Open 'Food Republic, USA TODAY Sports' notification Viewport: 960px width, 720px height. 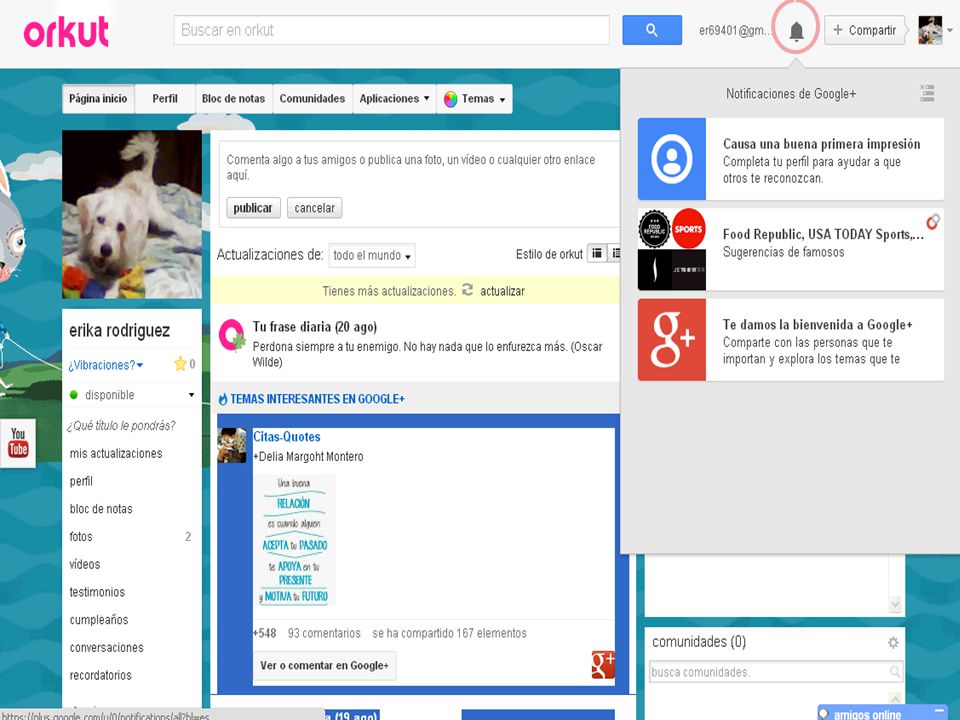[x=790, y=249]
